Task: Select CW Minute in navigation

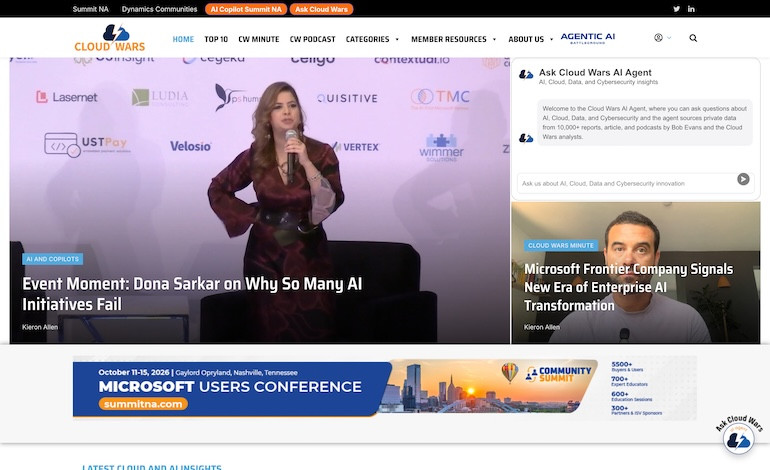Action: tap(259, 39)
